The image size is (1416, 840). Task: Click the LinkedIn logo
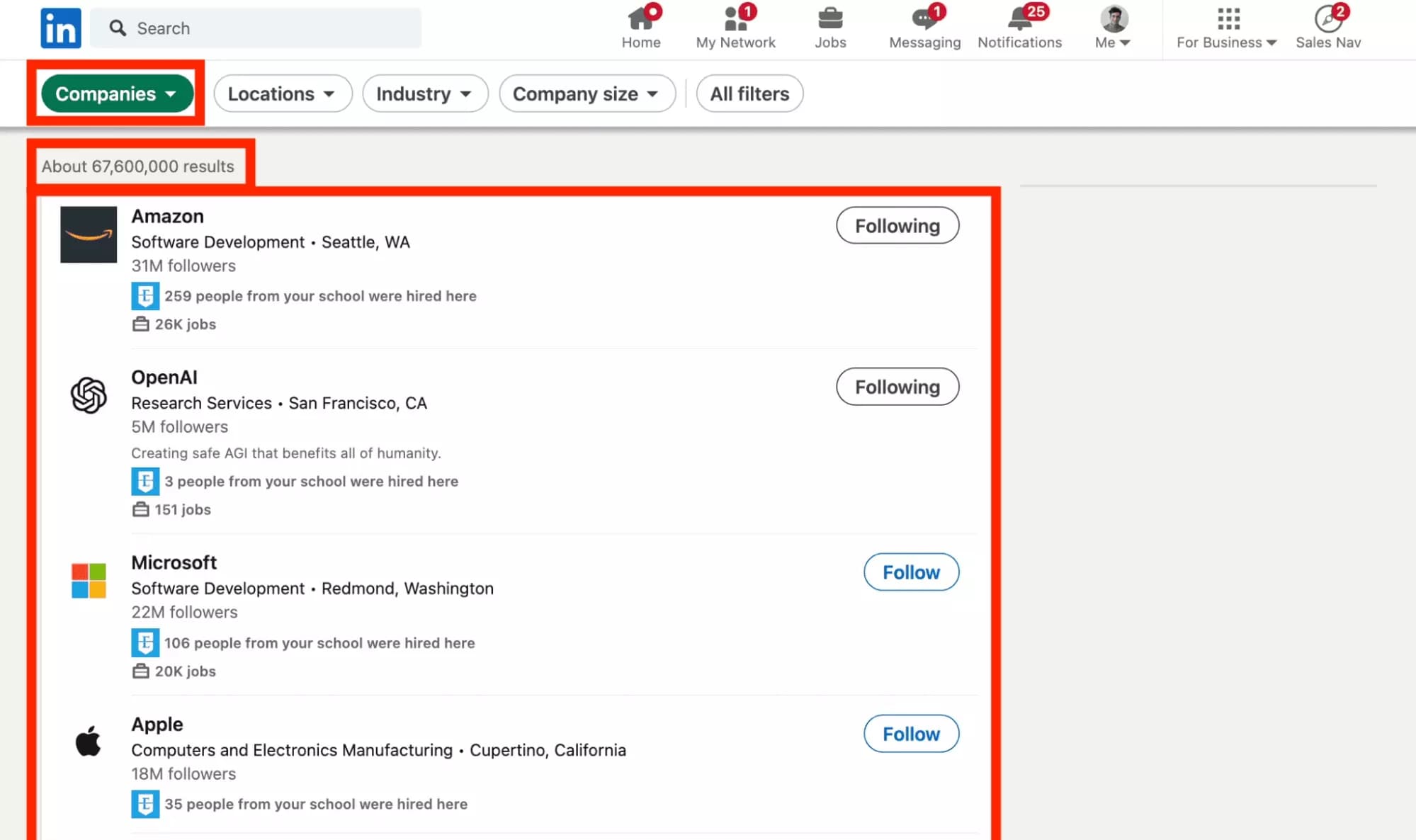[x=61, y=28]
